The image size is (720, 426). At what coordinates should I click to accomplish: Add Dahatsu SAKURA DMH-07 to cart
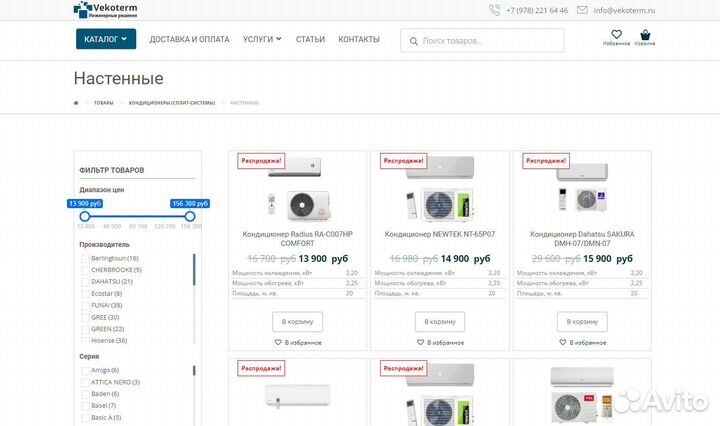[x=582, y=322]
